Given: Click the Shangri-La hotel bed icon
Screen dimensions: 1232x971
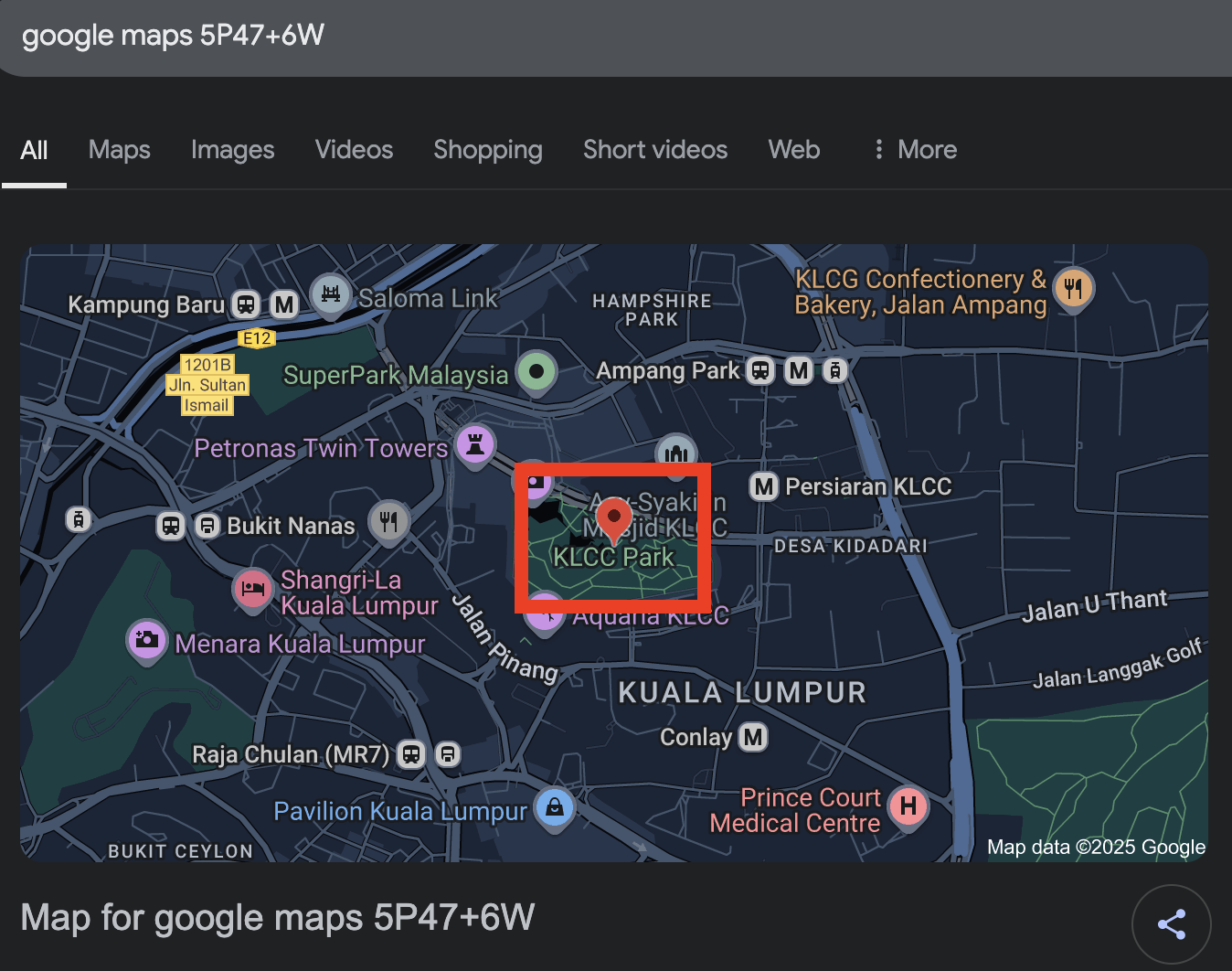Looking at the screenshot, I should point(252,589).
